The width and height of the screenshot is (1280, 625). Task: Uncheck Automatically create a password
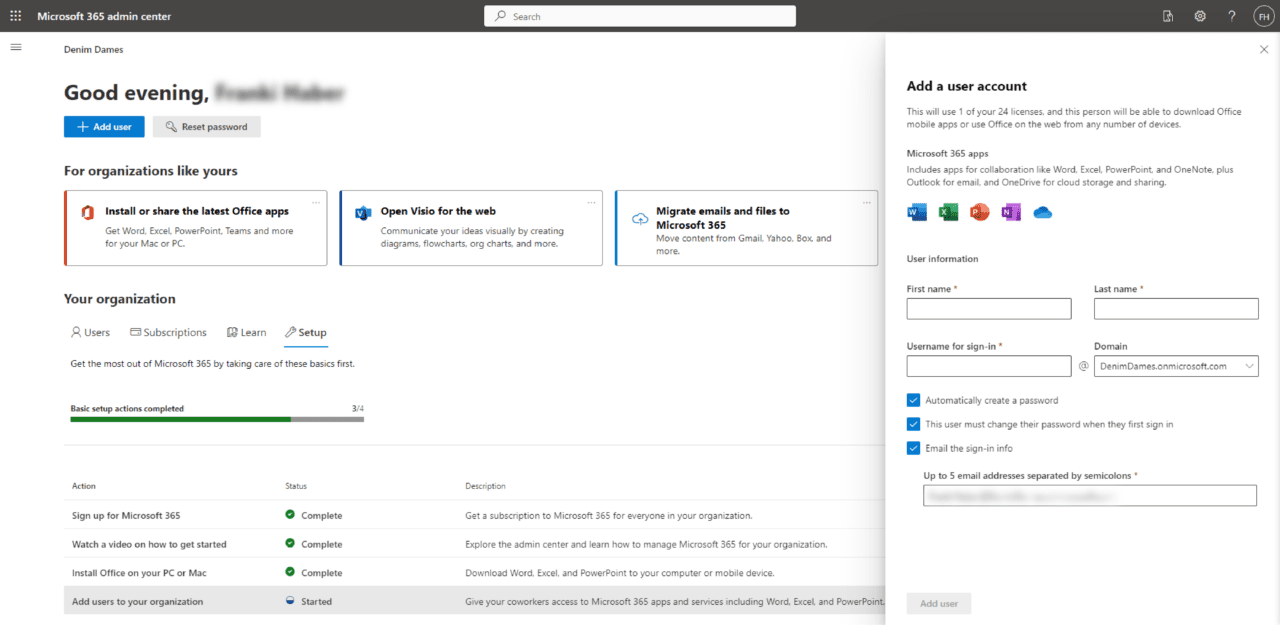[913, 399]
